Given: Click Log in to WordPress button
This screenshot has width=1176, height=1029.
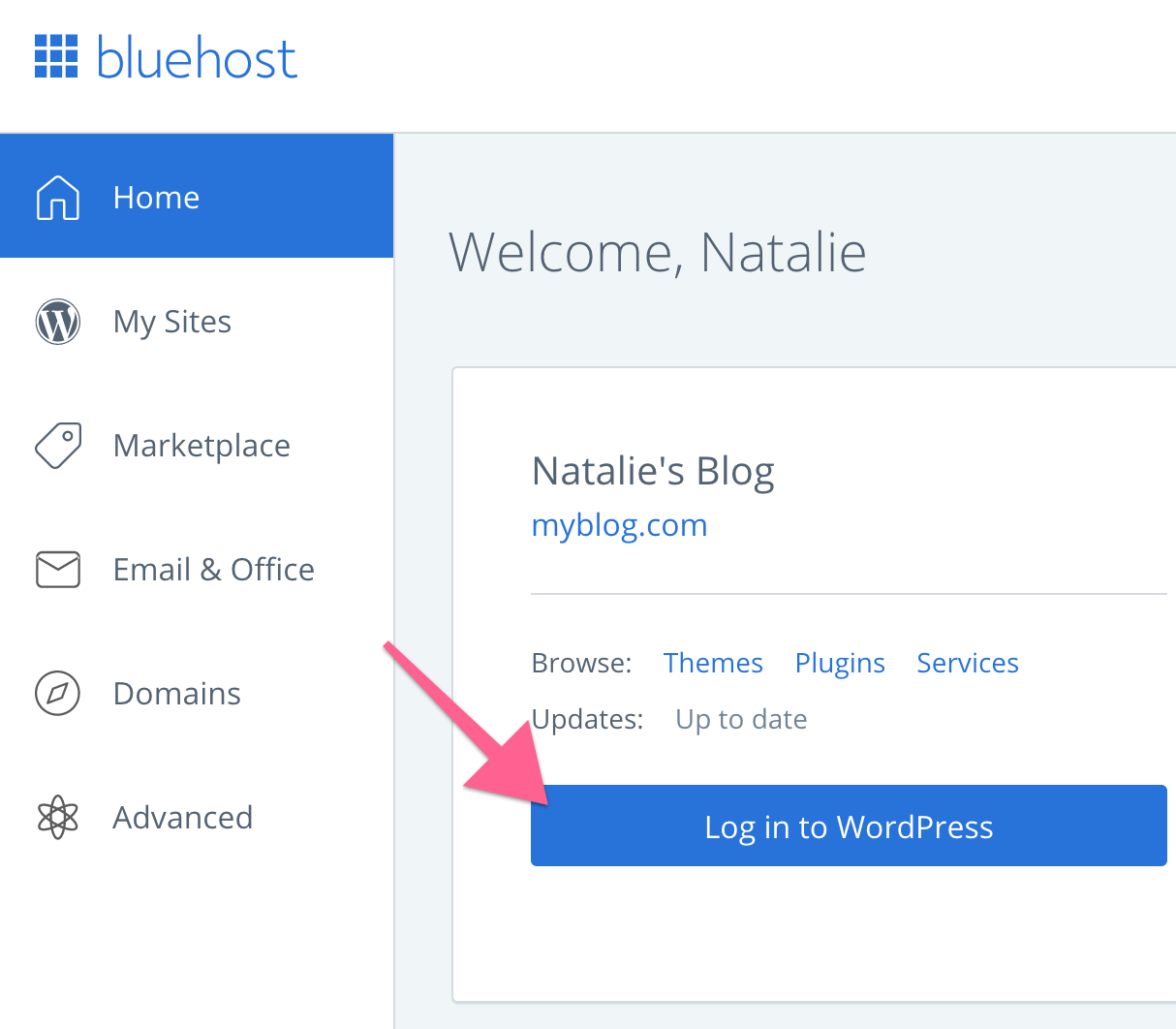Looking at the screenshot, I should 849,826.
